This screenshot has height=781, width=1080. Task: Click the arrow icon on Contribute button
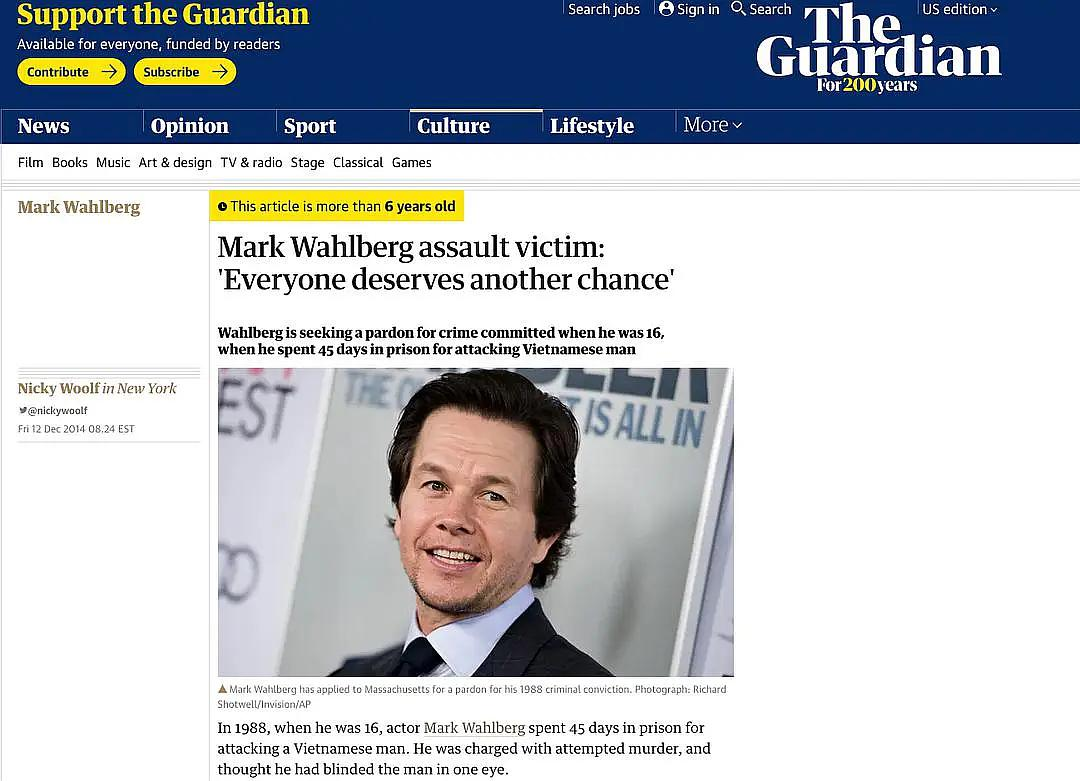pos(109,72)
